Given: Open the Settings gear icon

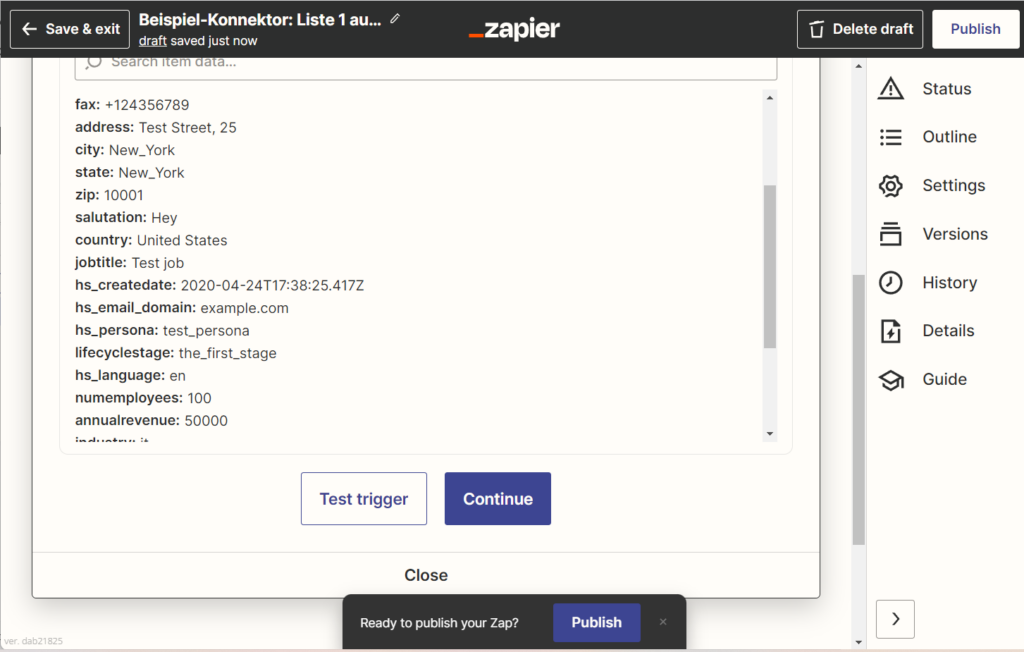Looking at the screenshot, I should (891, 186).
